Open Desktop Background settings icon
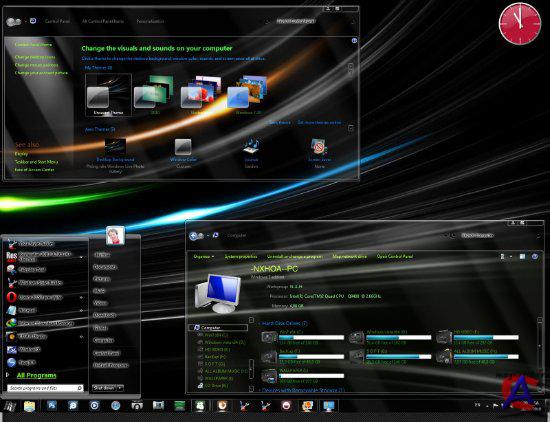The height and width of the screenshot is (422, 550). tap(115, 147)
